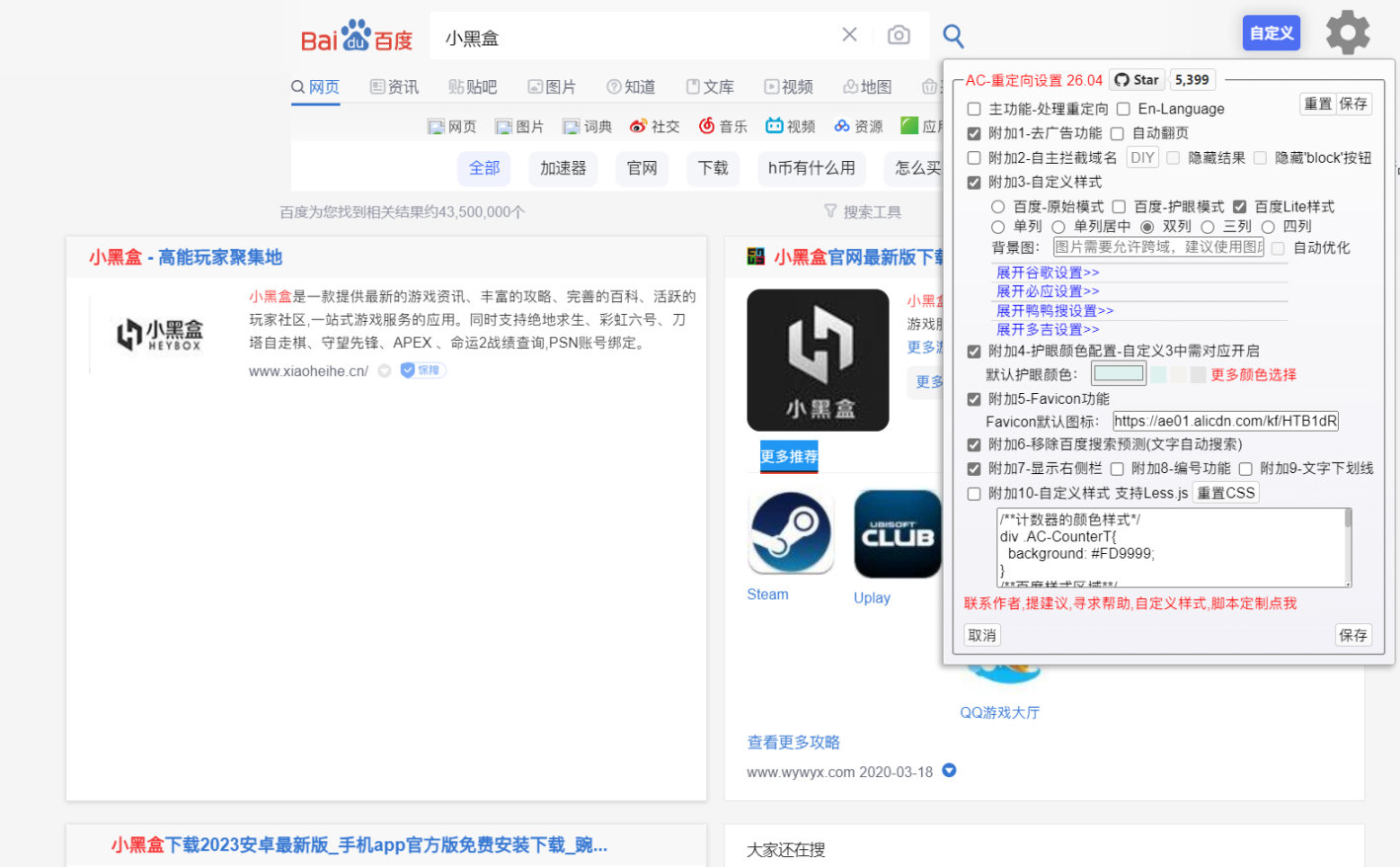Uncheck 附加5-Favicon功能
The image size is (1400, 867).
[974, 400]
